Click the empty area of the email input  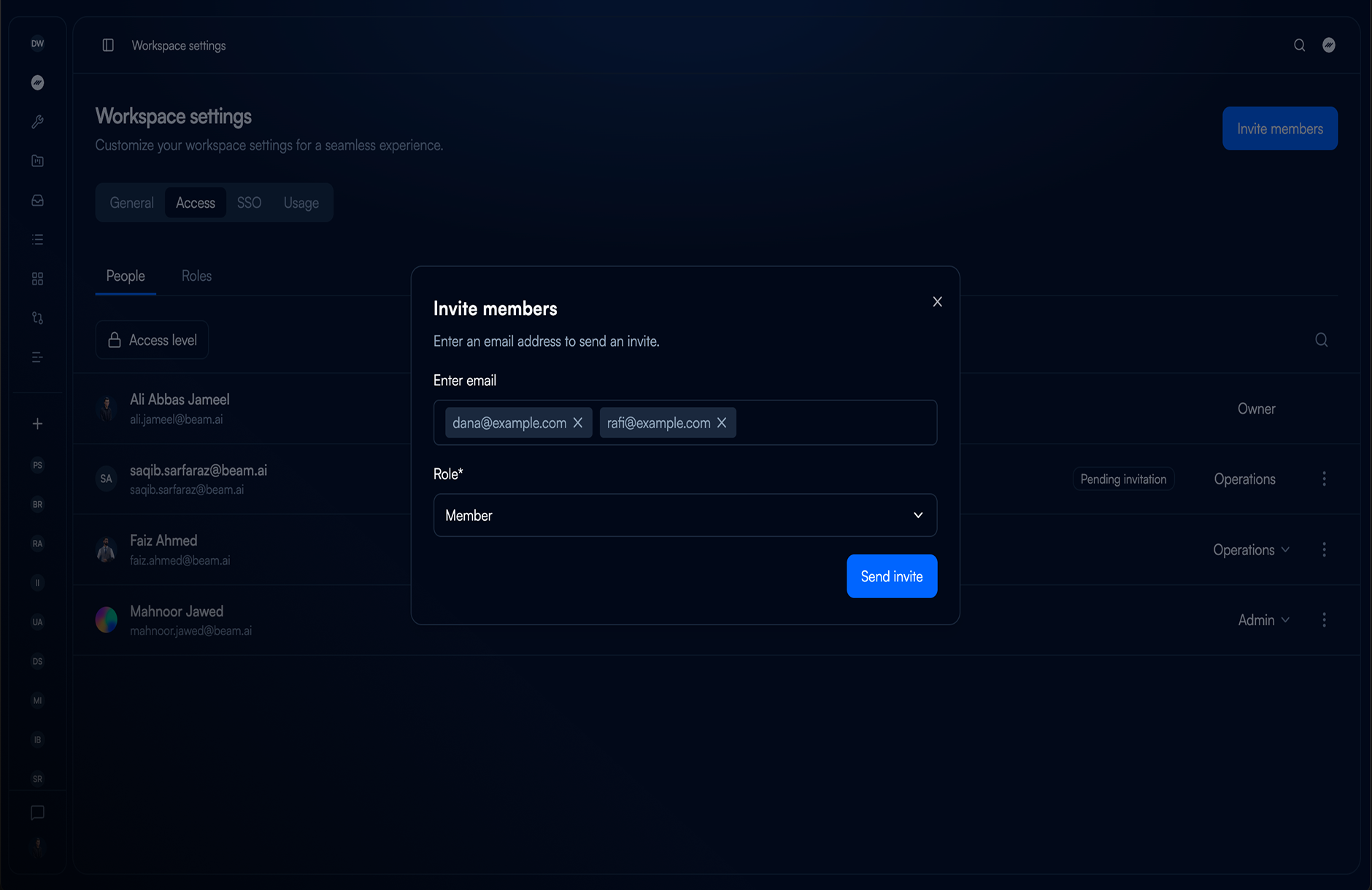pyautogui.click(x=836, y=422)
